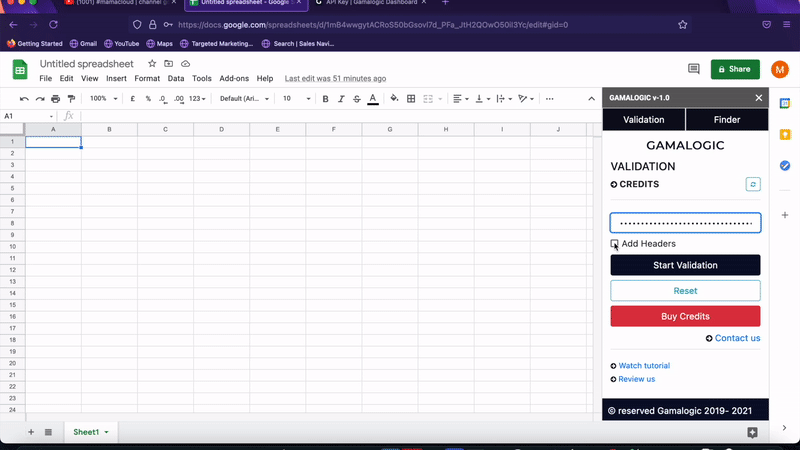800x450 pixels.
Task: Open the Google Calendar side panel icon
Action: coord(785,104)
